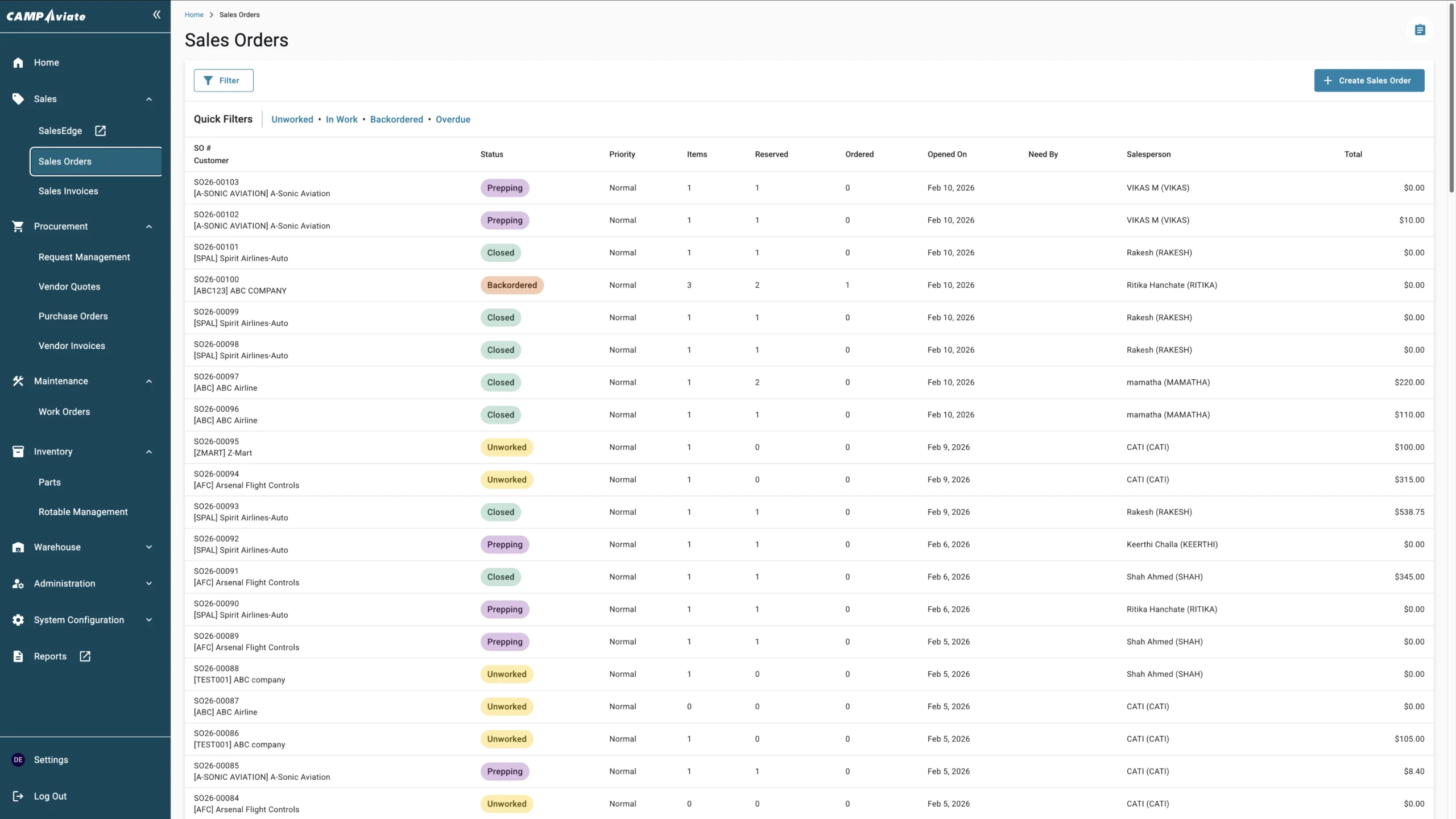Open sales order SO26-00084
Screen dimensions: 1456x819
[809, 804]
